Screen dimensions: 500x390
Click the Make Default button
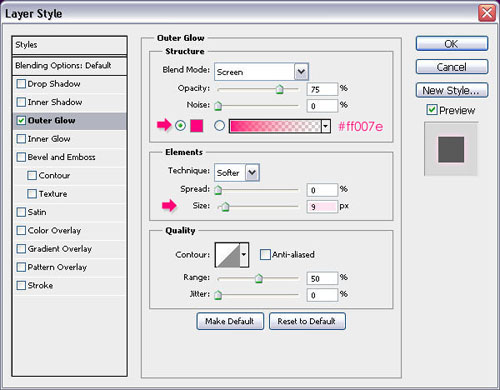pyautogui.click(x=230, y=321)
